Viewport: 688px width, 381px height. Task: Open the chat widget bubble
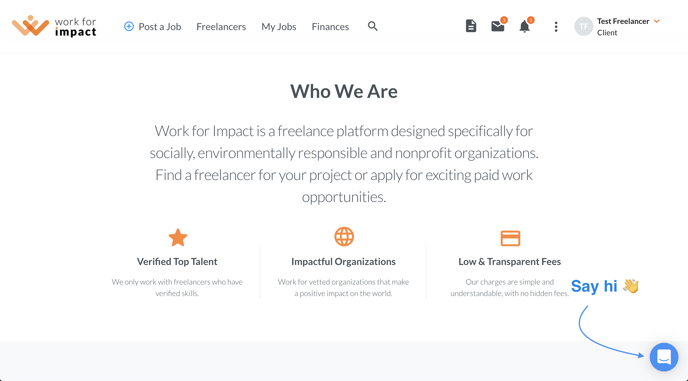click(664, 357)
